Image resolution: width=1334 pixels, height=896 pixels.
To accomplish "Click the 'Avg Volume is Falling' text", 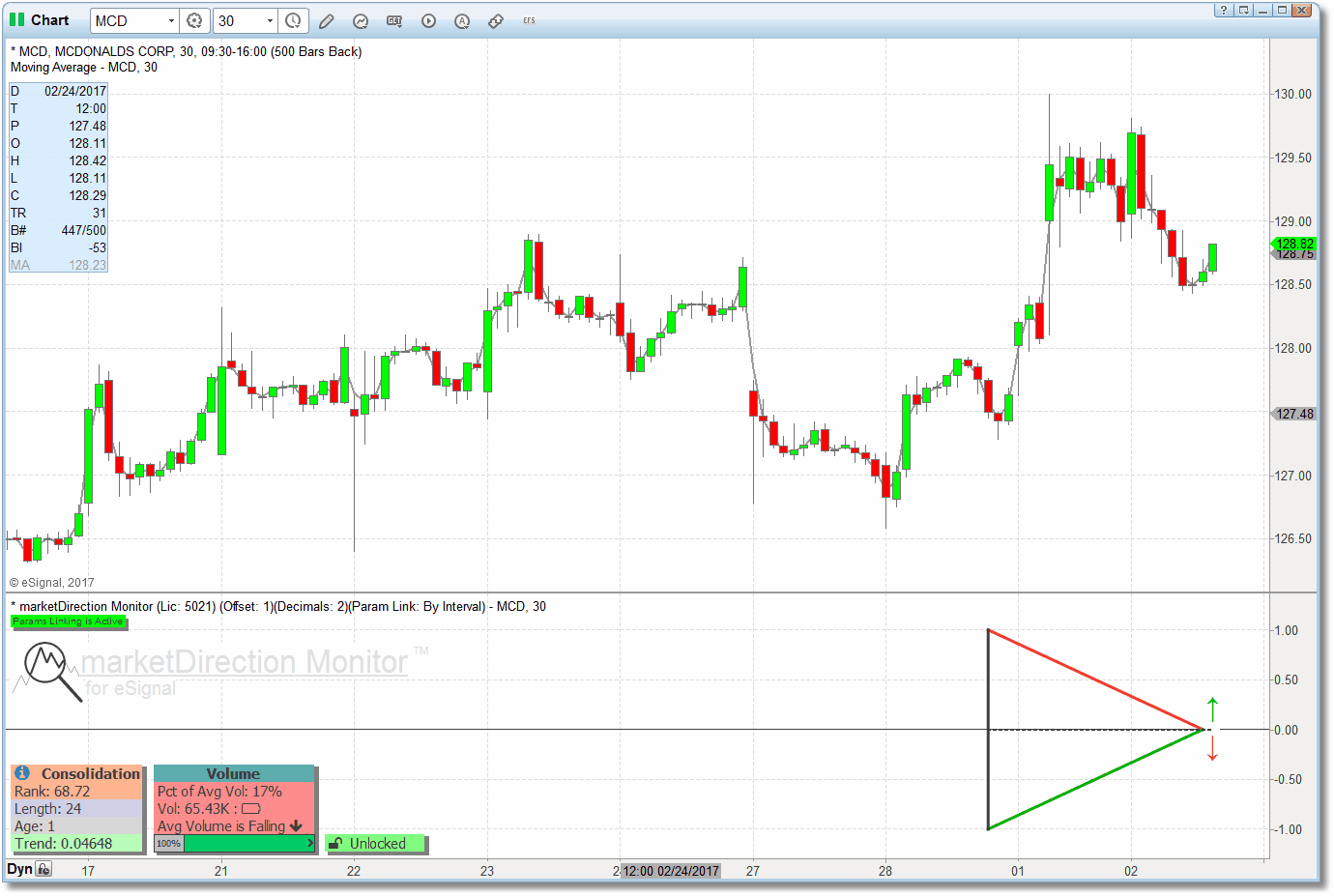I will point(221,825).
